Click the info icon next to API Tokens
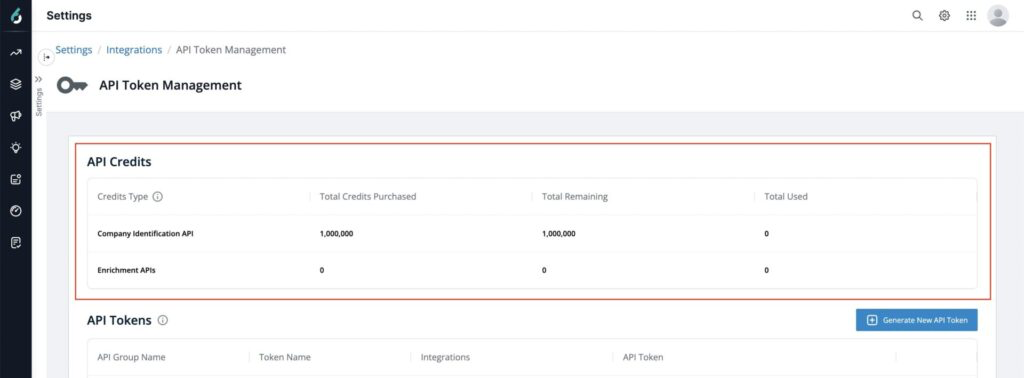1024x378 pixels. 163,321
